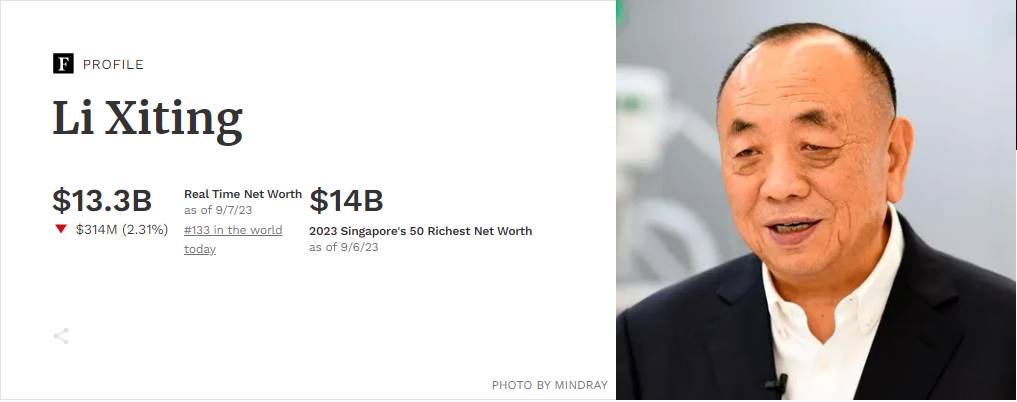Image resolution: width=1017 pixels, height=402 pixels.
Task: Open the share icon
Action: pos(61,336)
